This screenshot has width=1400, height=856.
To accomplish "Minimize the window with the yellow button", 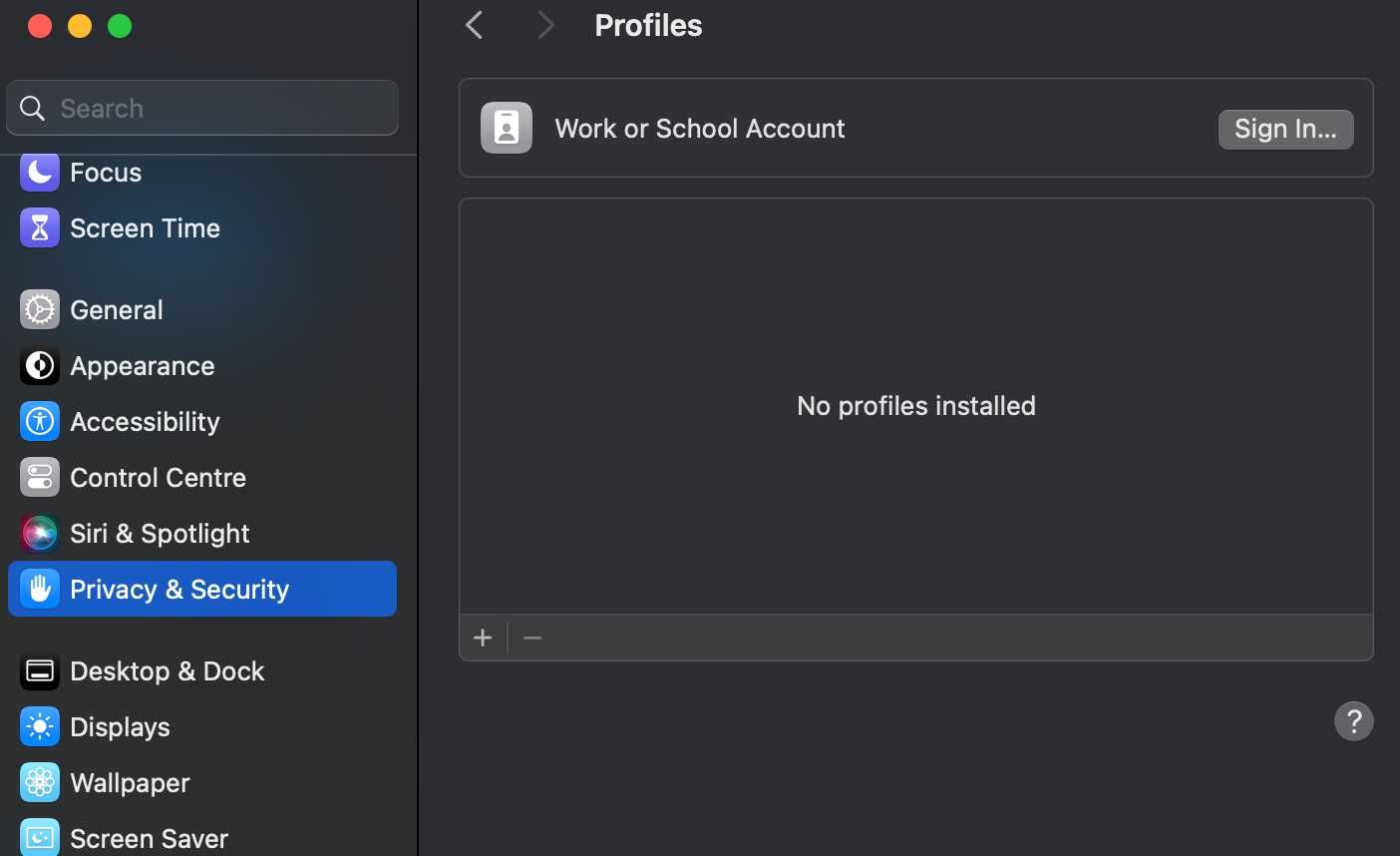I will pyautogui.click(x=80, y=26).
